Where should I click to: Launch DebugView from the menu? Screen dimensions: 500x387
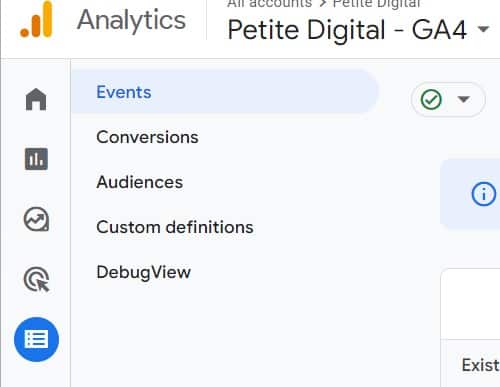click(143, 272)
